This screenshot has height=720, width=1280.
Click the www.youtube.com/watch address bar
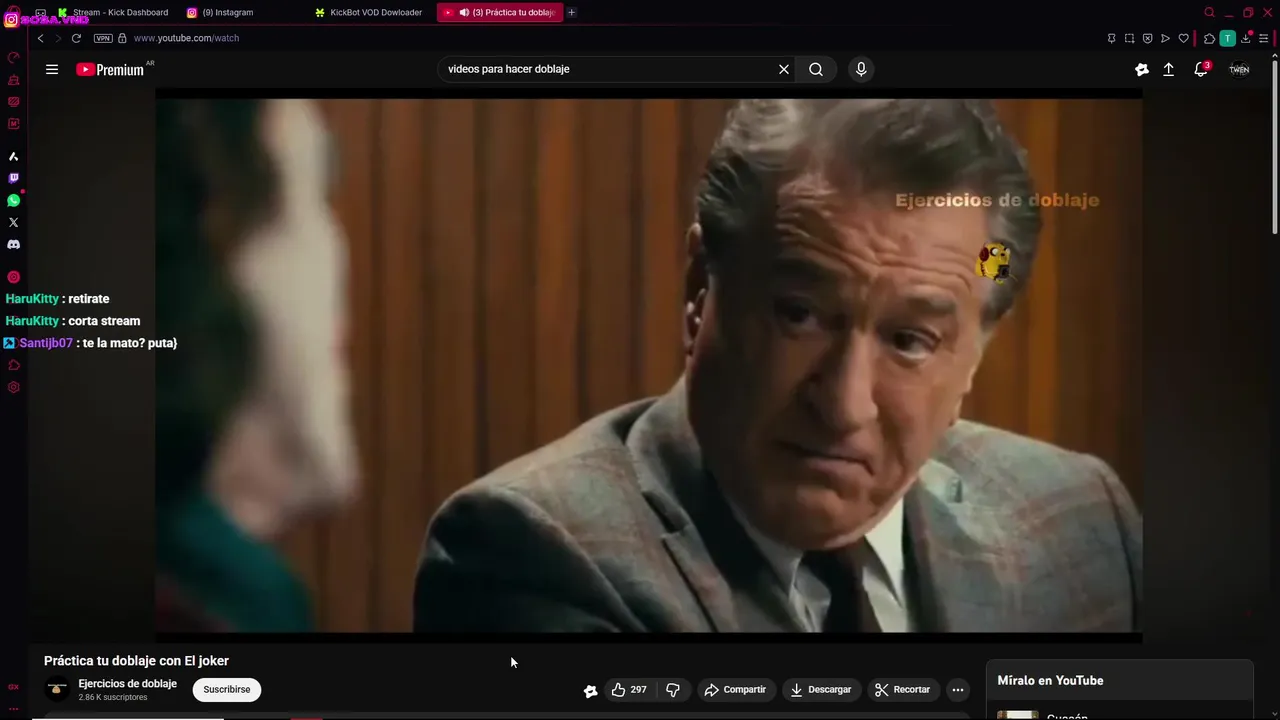(x=186, y=38)
